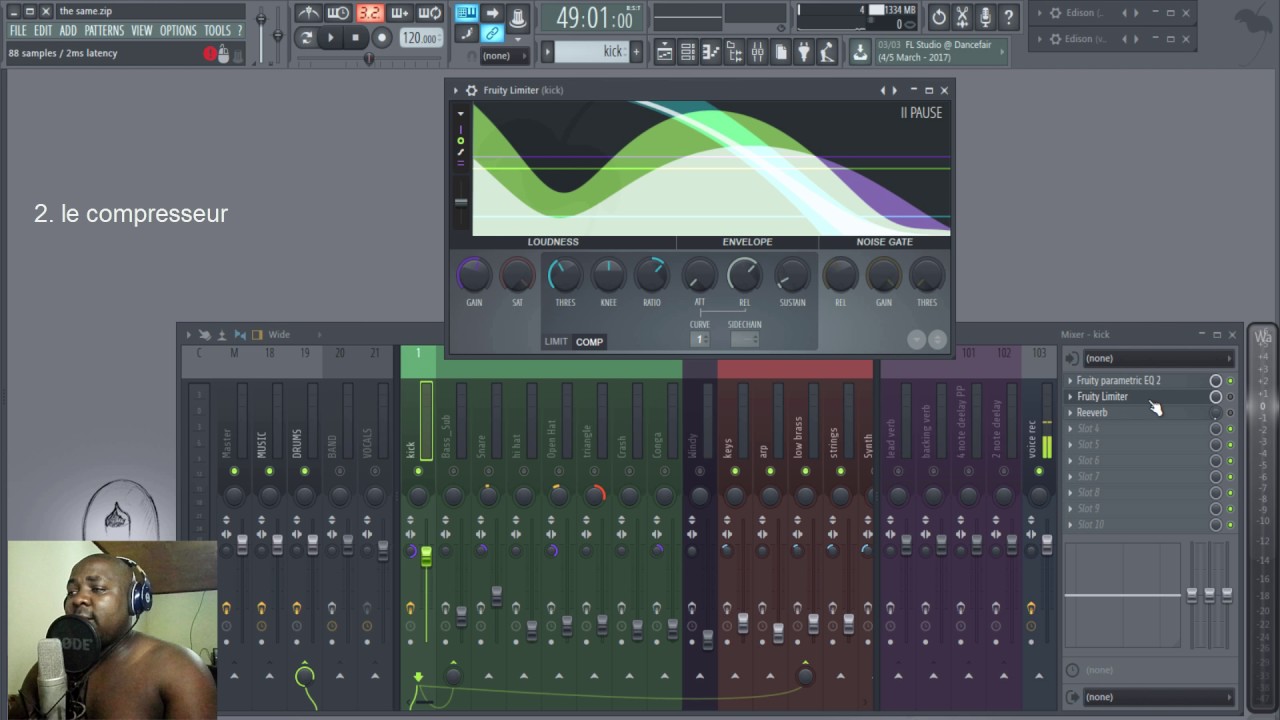1280x720 pixels.
Task: Open the plugin picker plug icon
Action: pos(803,52)
